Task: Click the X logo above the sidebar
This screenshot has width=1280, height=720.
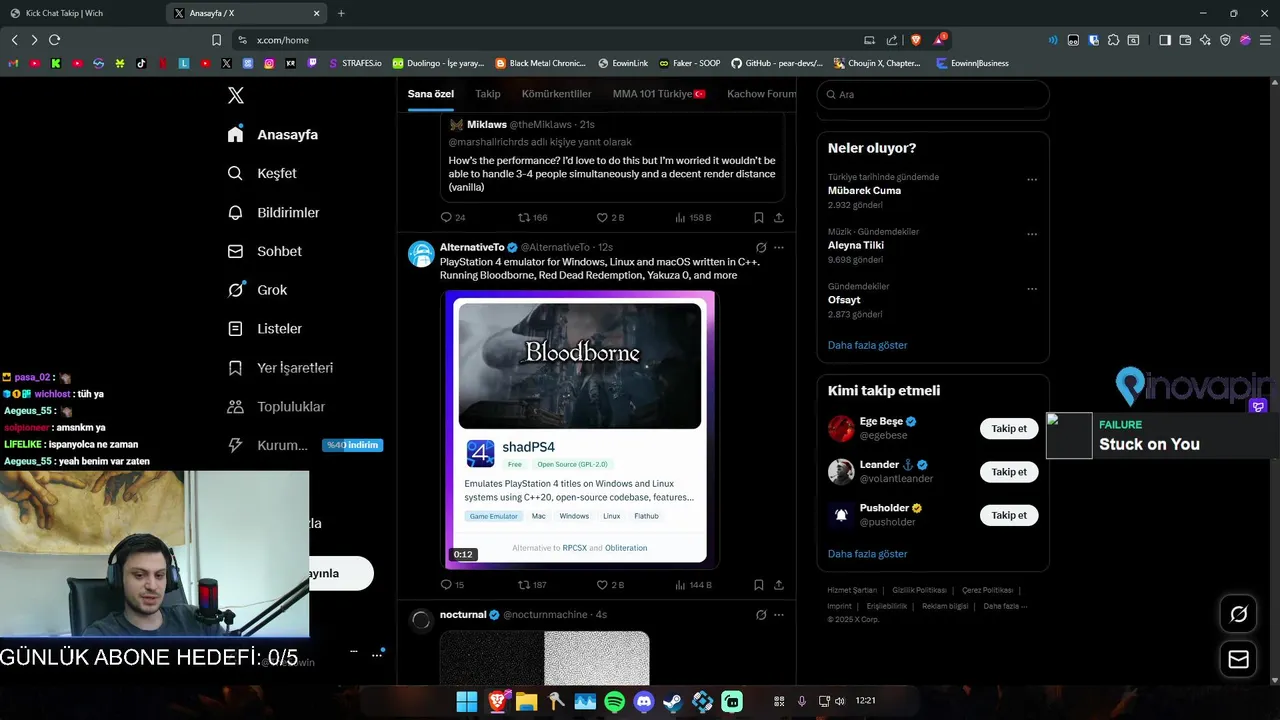Action: pos(236,95)
